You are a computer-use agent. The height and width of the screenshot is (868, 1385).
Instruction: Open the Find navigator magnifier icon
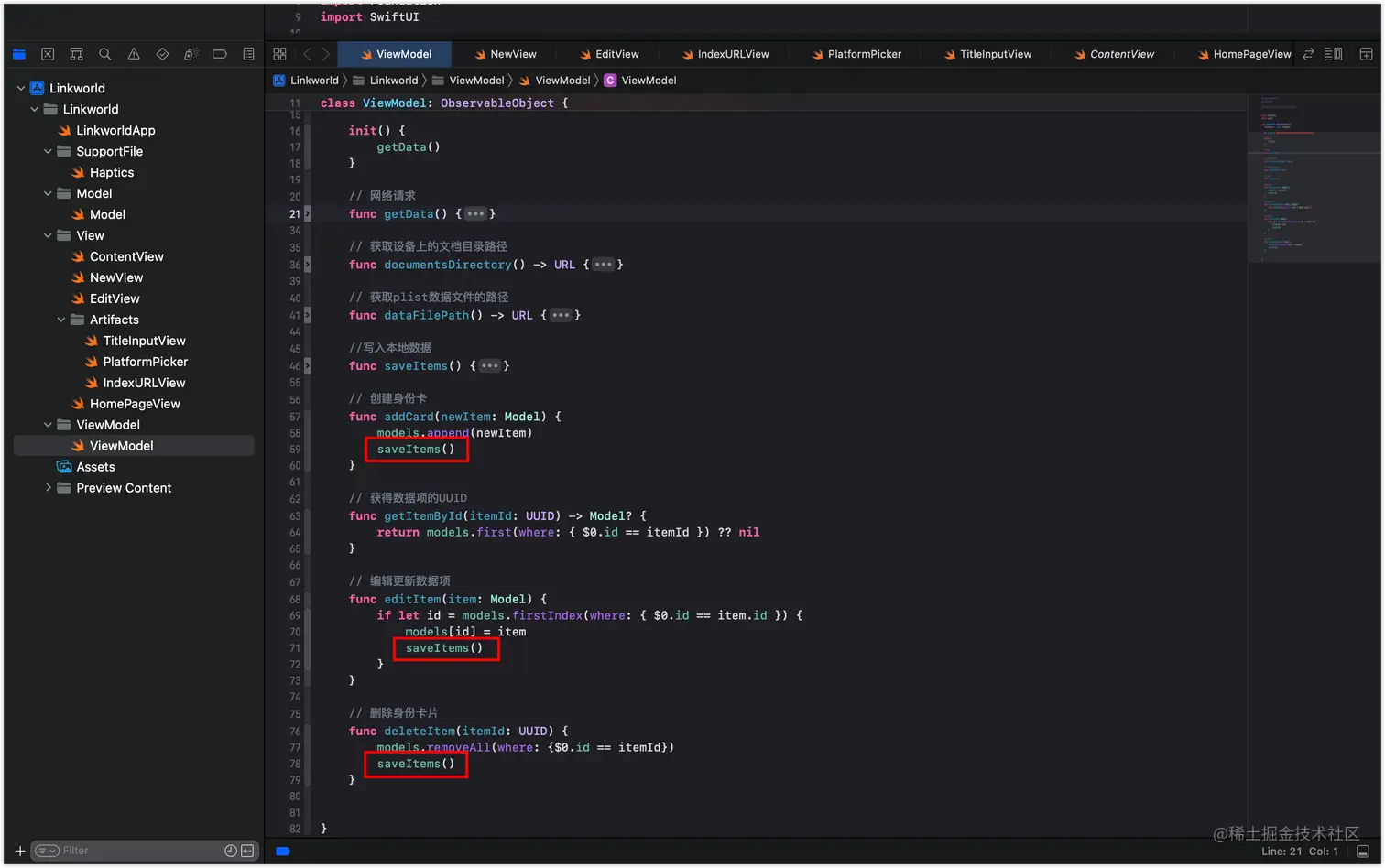[105, 54]
